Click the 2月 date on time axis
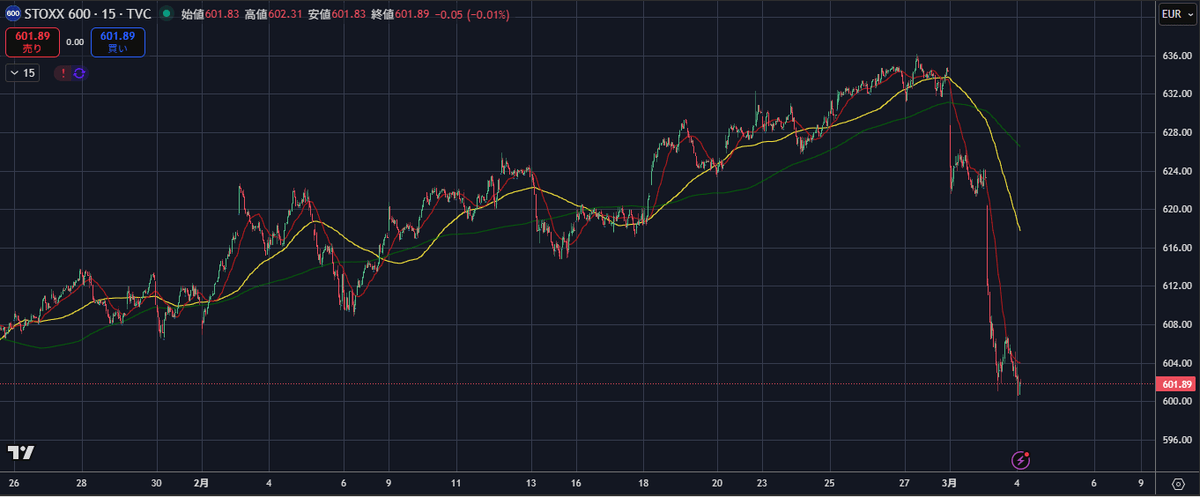Image resolution: width=1200 pixels, height=498 pixels. pos(202,482)
